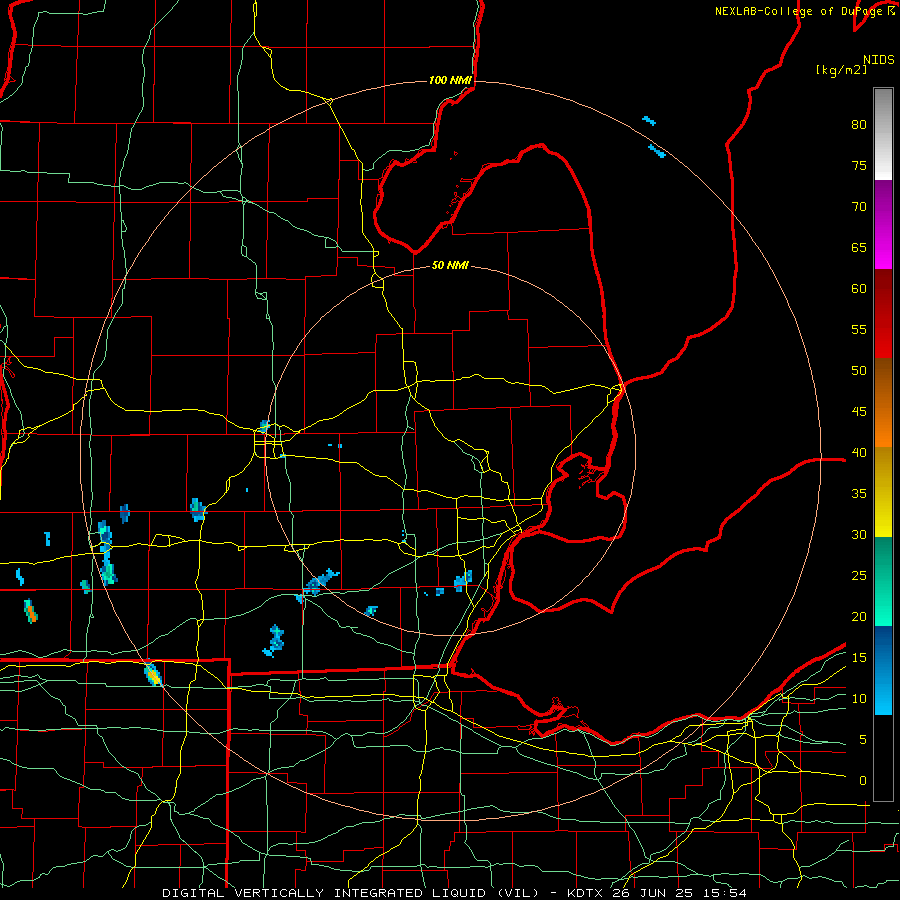
Task: Pick the yellow segment of the color bar
Action: pyautogui.click(x=883, y=492)
